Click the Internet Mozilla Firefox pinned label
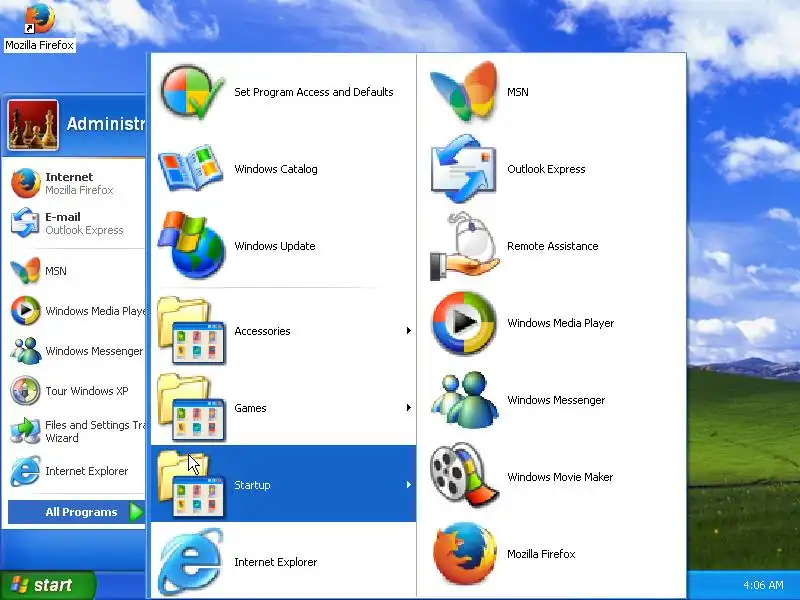This screenshot has height=600, width=800. coord(79,183)
